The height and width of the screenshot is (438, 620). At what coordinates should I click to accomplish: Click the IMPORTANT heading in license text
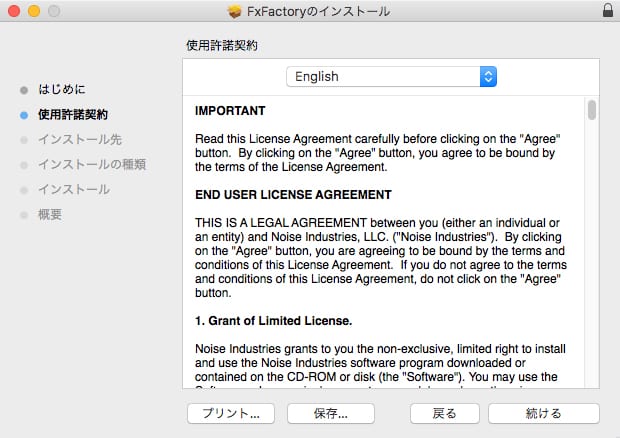coord(230,111)
